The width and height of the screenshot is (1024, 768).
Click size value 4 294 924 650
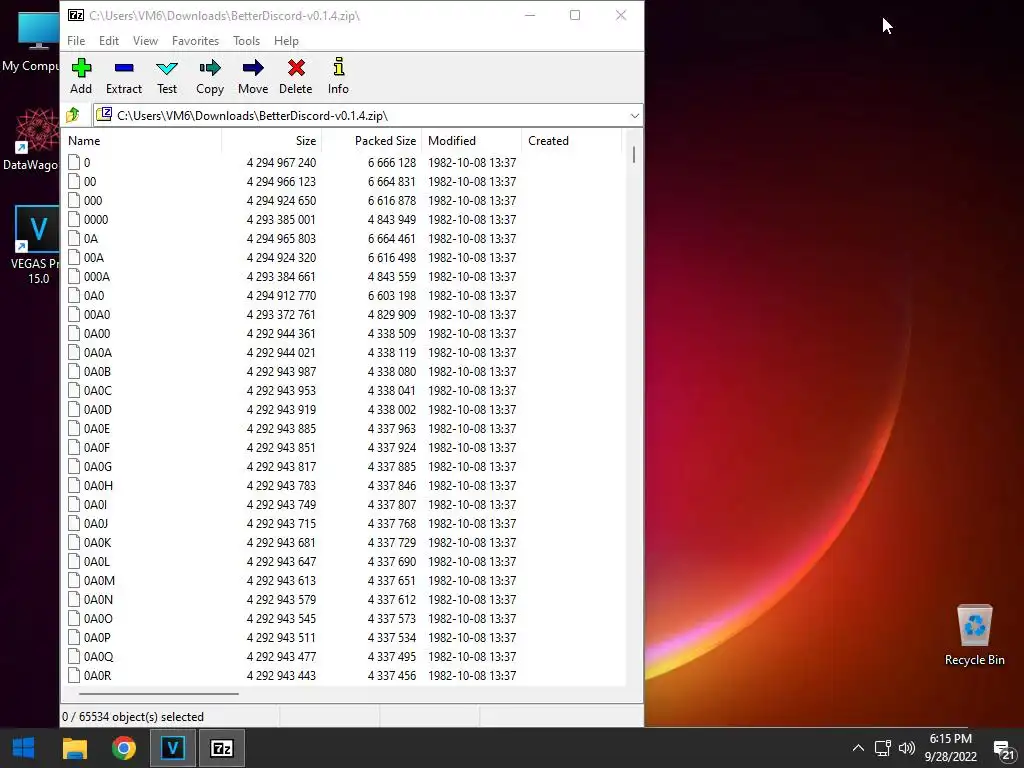click(x=281, y=200)
